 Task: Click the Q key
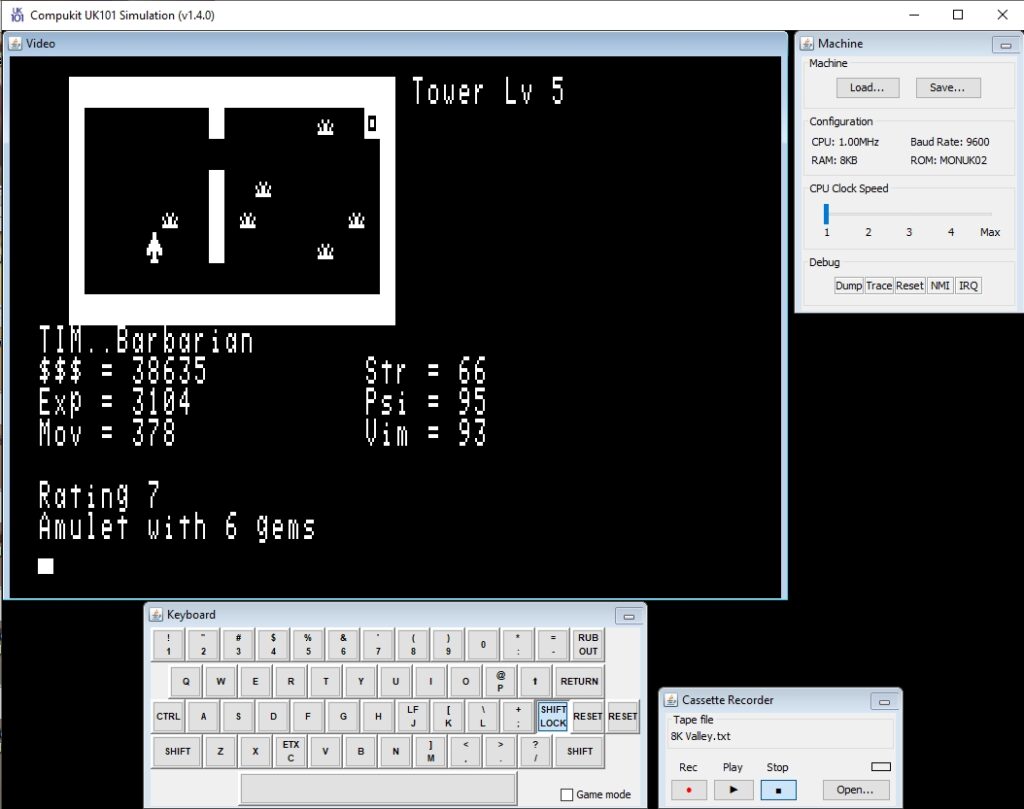coord(186,681)
